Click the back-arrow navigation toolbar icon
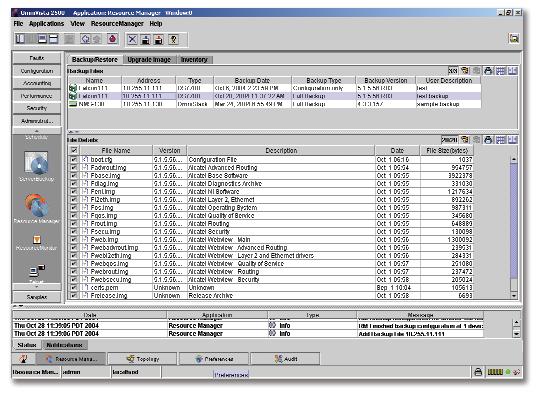 tap(85, 39)
